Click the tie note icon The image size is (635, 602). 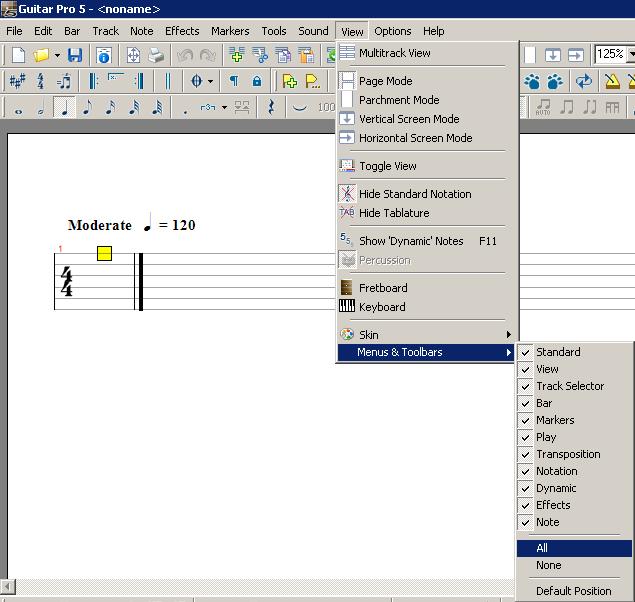[300, 108]
